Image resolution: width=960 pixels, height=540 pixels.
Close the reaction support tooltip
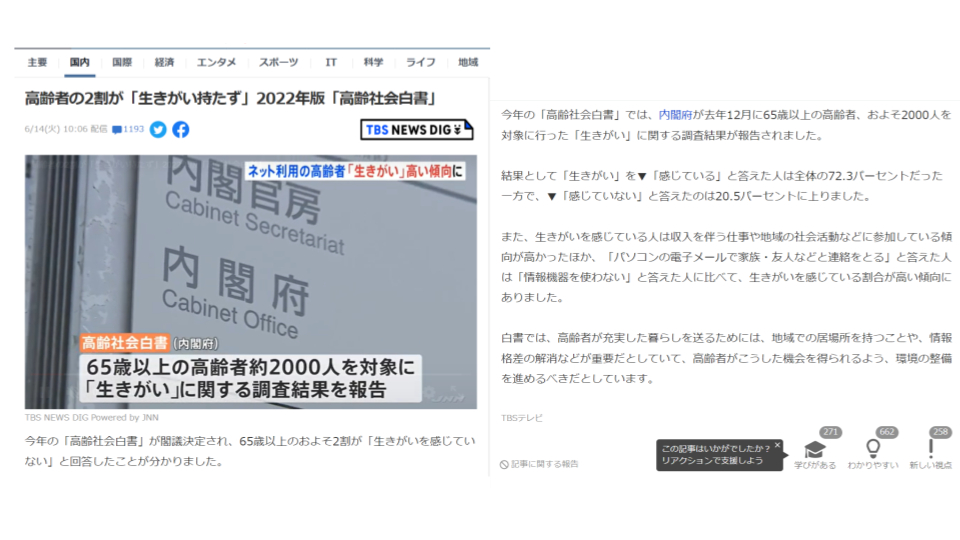(777, 445)
